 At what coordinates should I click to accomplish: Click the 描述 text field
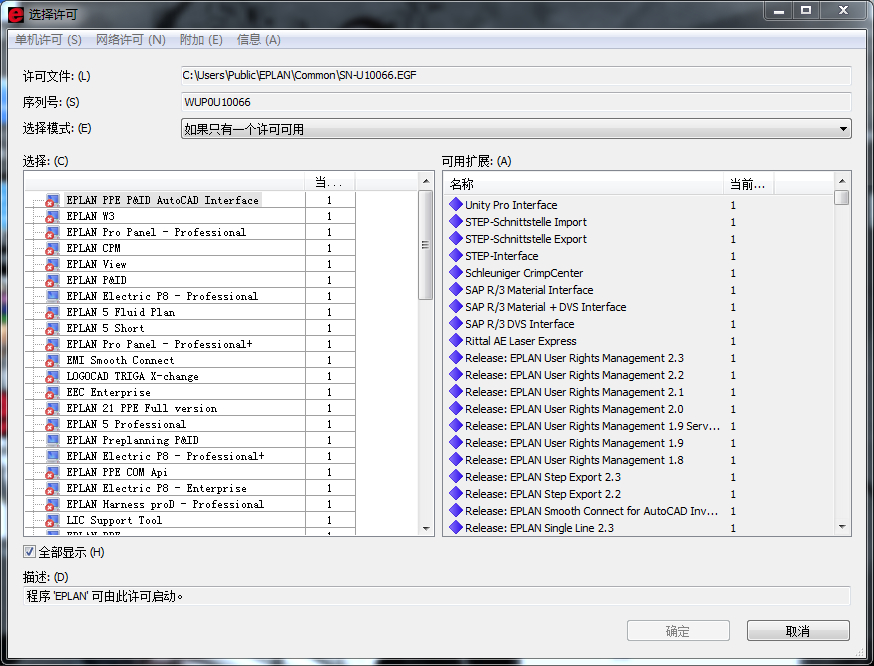coord(436,596)
